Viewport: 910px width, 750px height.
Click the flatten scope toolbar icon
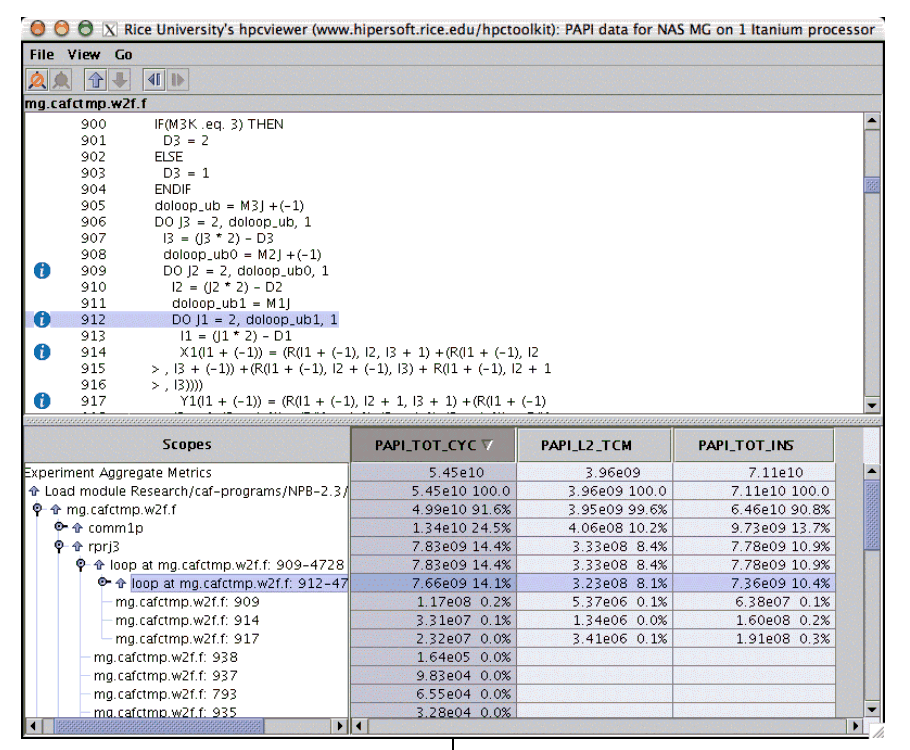(x=37, y=78)
